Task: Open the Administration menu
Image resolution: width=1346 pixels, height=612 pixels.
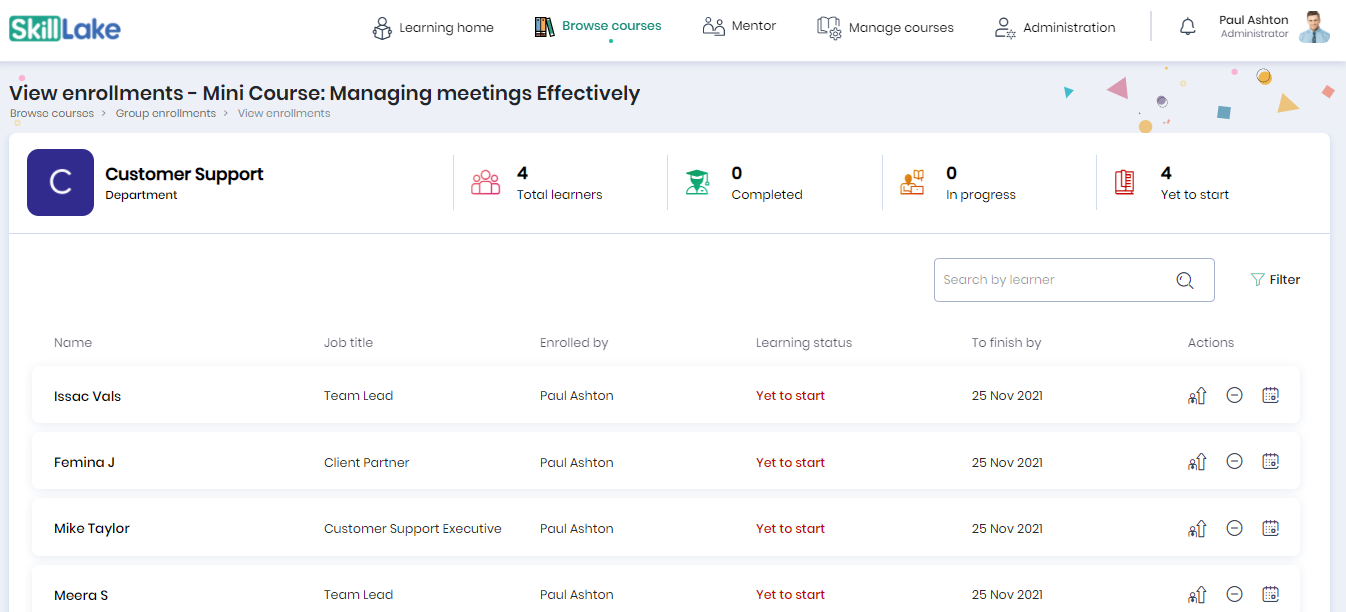Action: 1069,28
